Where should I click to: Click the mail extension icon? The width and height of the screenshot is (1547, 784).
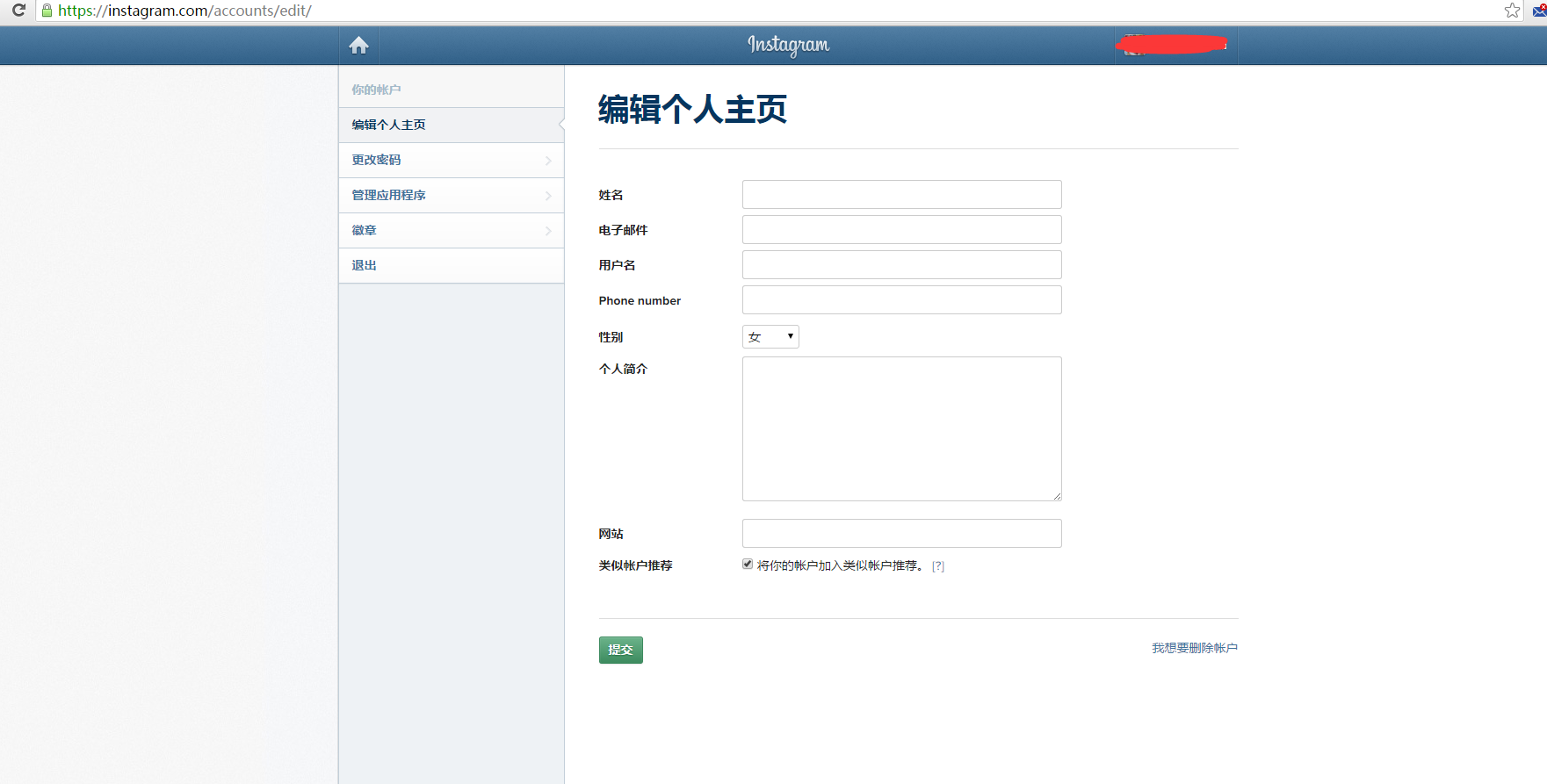1539,11
